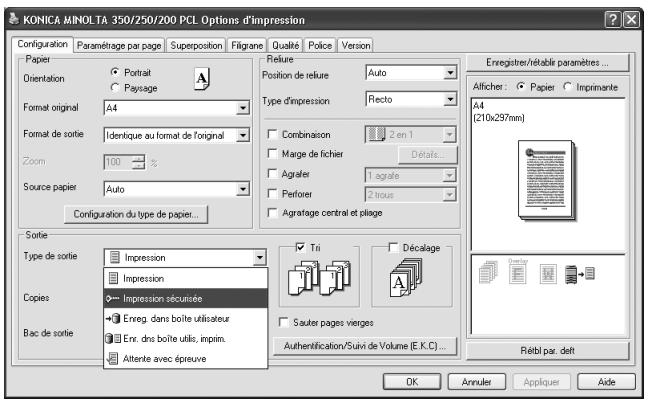Open the 1 agrafe dropdown
Image resolution: width=648 pixels, height=400 pixels.
click(x=449, y=176)
